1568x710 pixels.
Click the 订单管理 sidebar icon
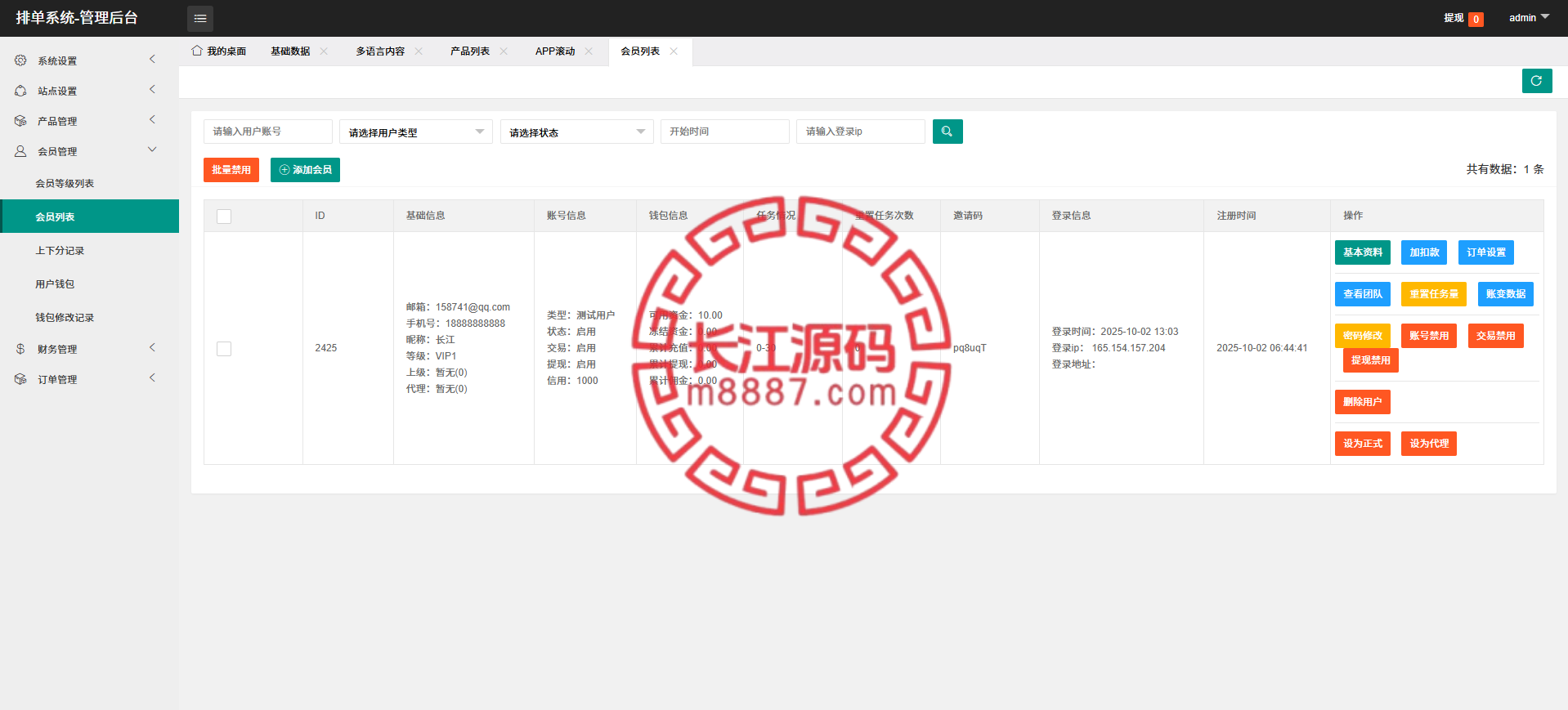click(20, 379)
